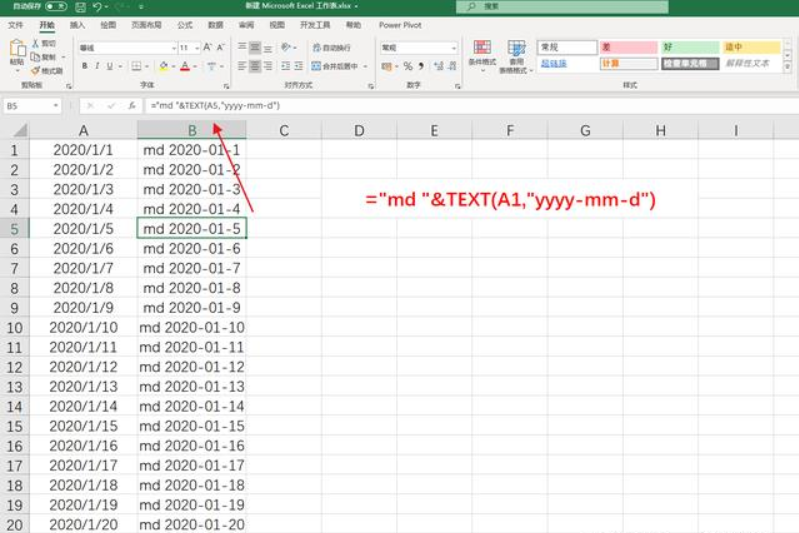Open the 公式 (Formulas) ribbon tab

click(184, 24)
